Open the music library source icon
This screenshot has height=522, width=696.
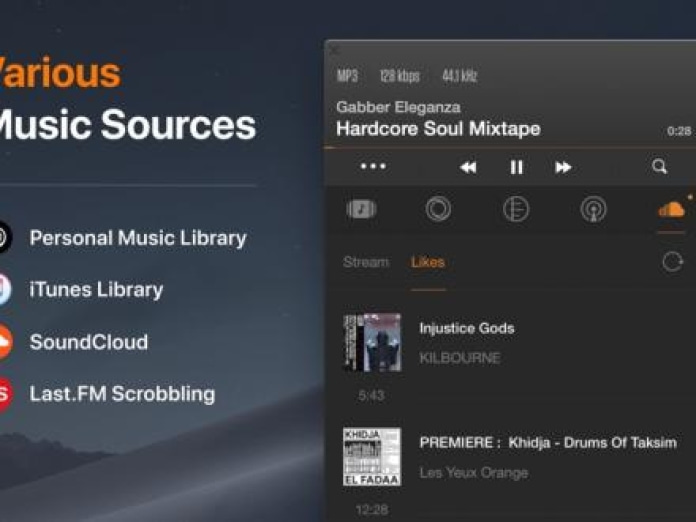[361, 209]
